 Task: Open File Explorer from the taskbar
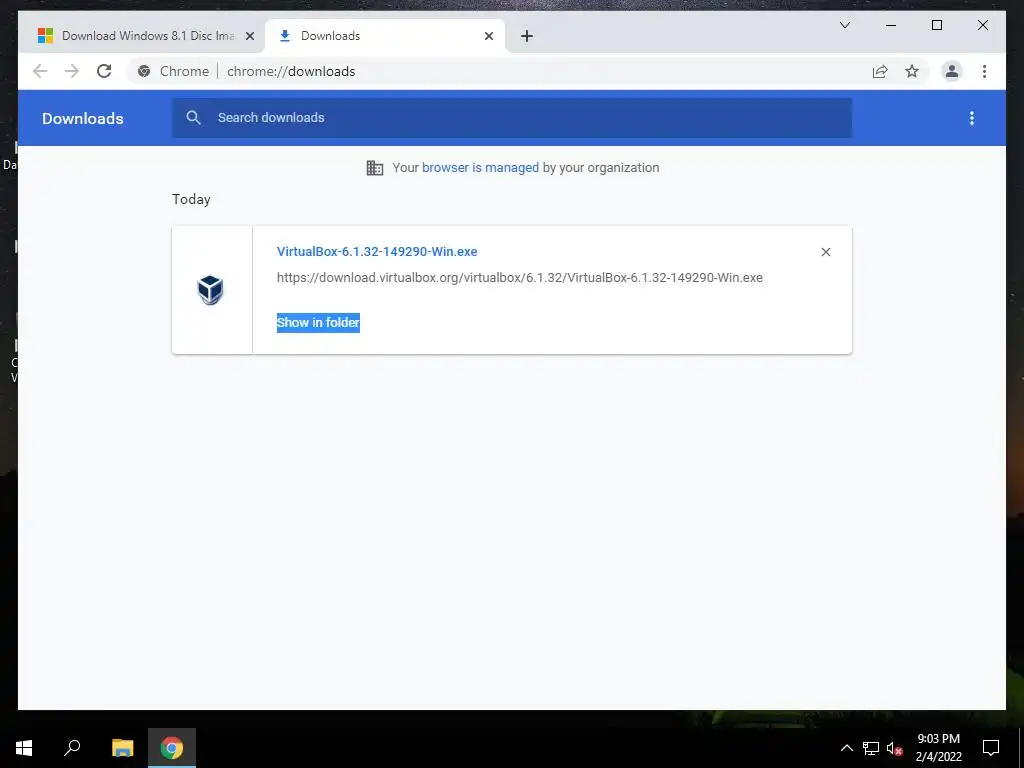point(122,748)
